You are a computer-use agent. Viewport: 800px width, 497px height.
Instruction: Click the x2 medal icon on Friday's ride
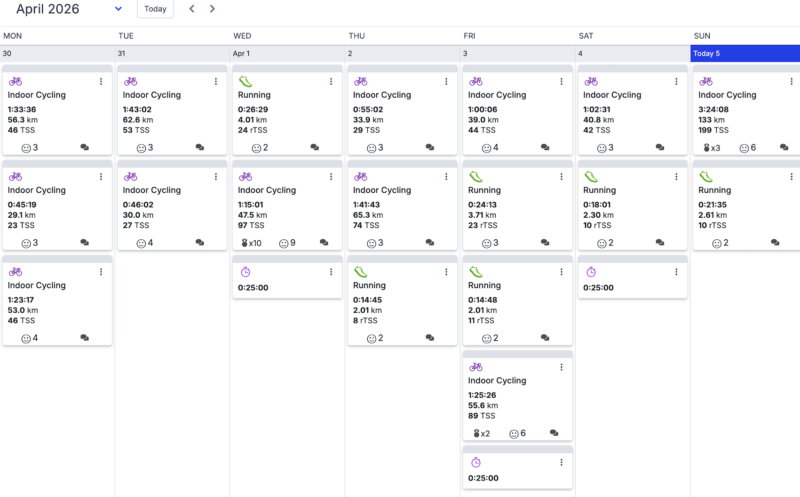point(476,433)
